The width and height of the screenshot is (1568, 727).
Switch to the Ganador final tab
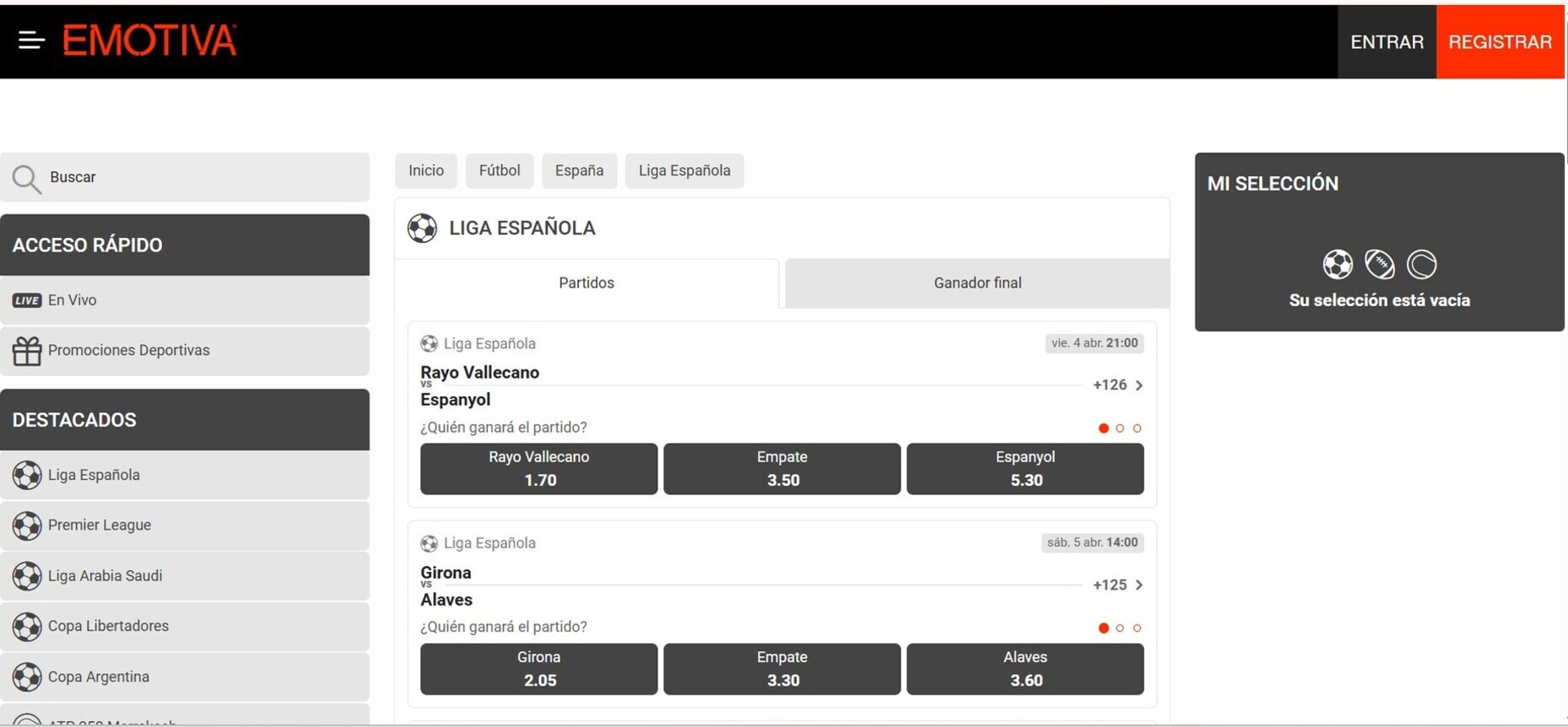pos(977,283)
